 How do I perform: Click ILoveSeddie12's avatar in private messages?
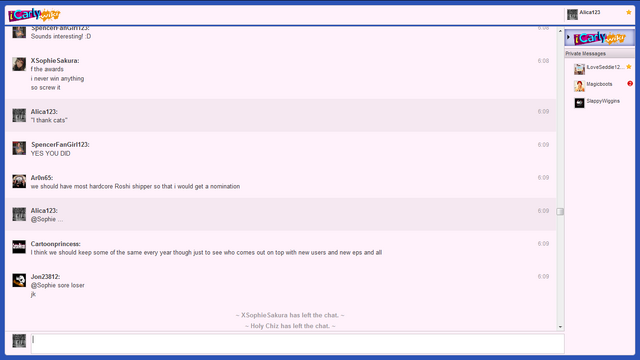click(x=579, y=69)
